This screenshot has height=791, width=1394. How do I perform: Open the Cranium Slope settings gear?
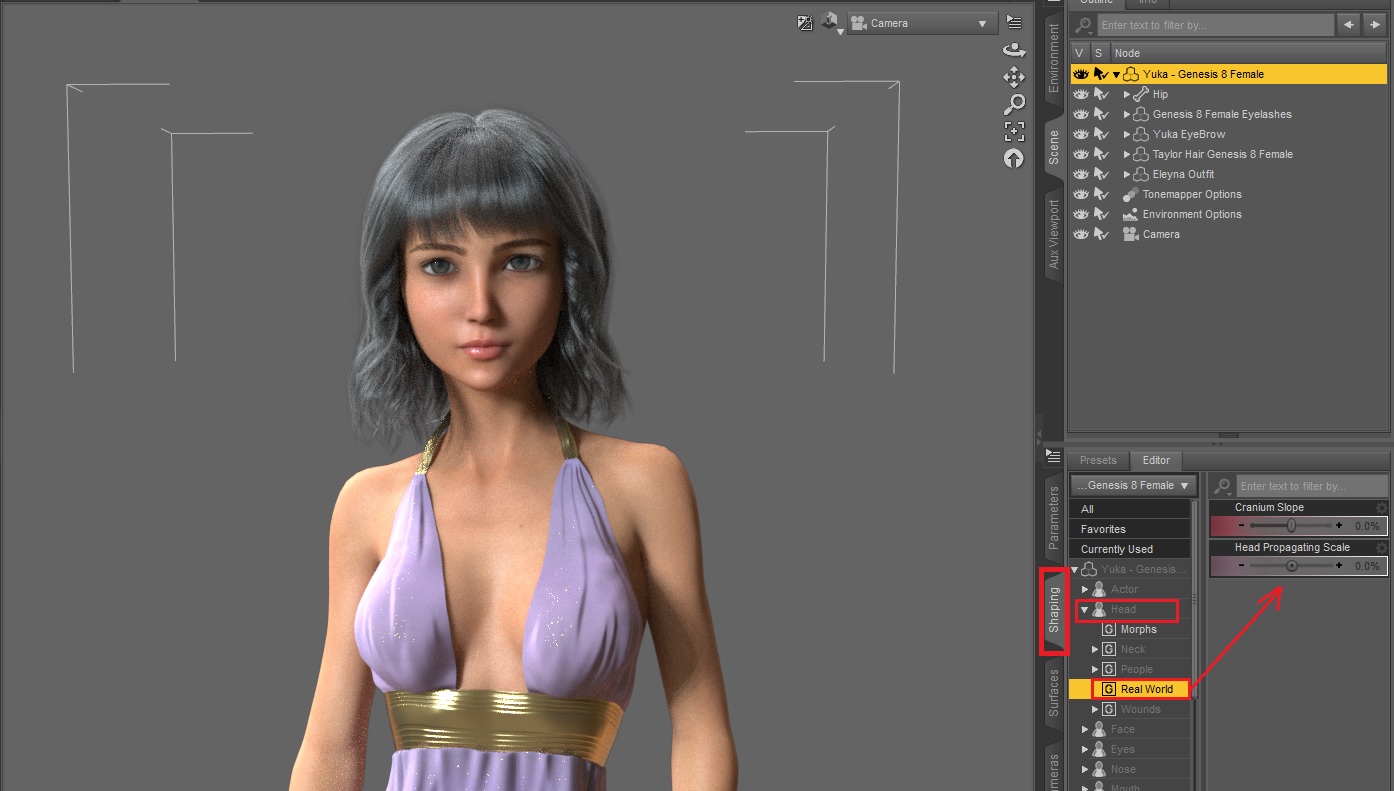click(1382, 507)
